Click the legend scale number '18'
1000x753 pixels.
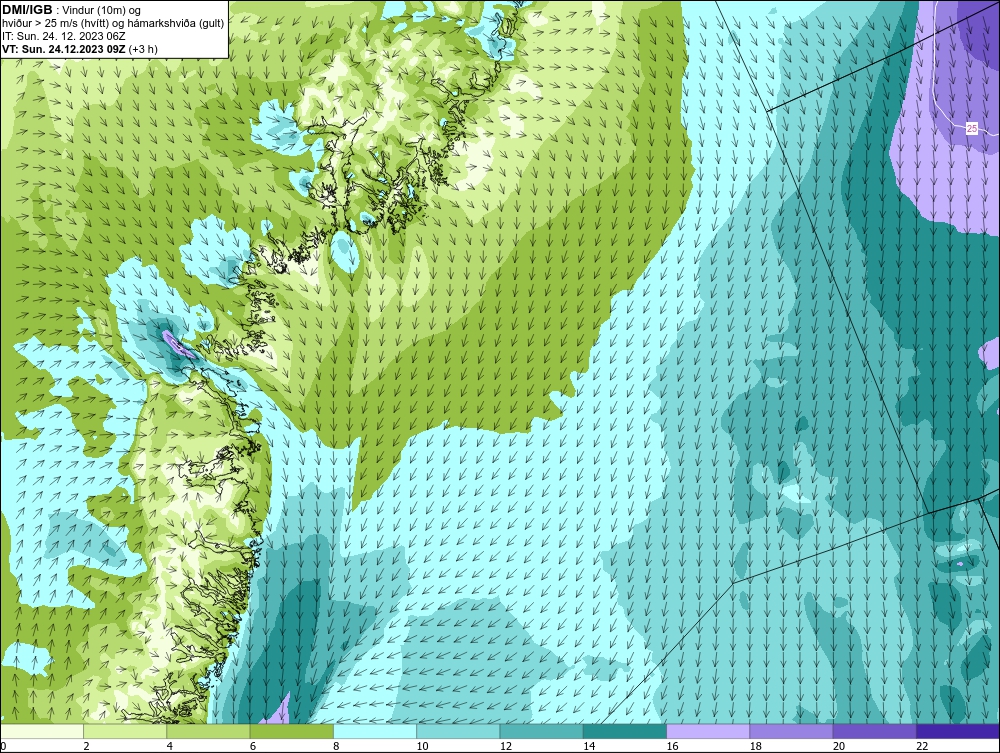pos(755,747)
